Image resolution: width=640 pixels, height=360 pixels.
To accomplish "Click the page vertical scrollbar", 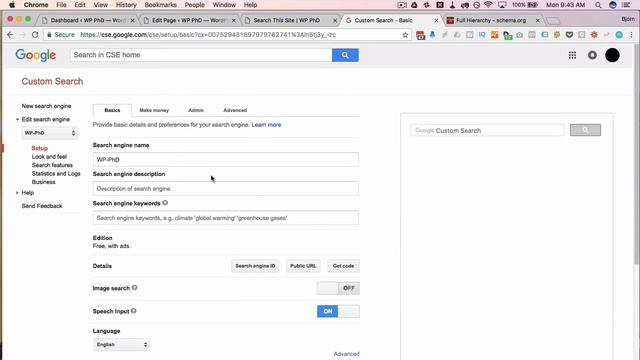I will [x=637, y=155].
